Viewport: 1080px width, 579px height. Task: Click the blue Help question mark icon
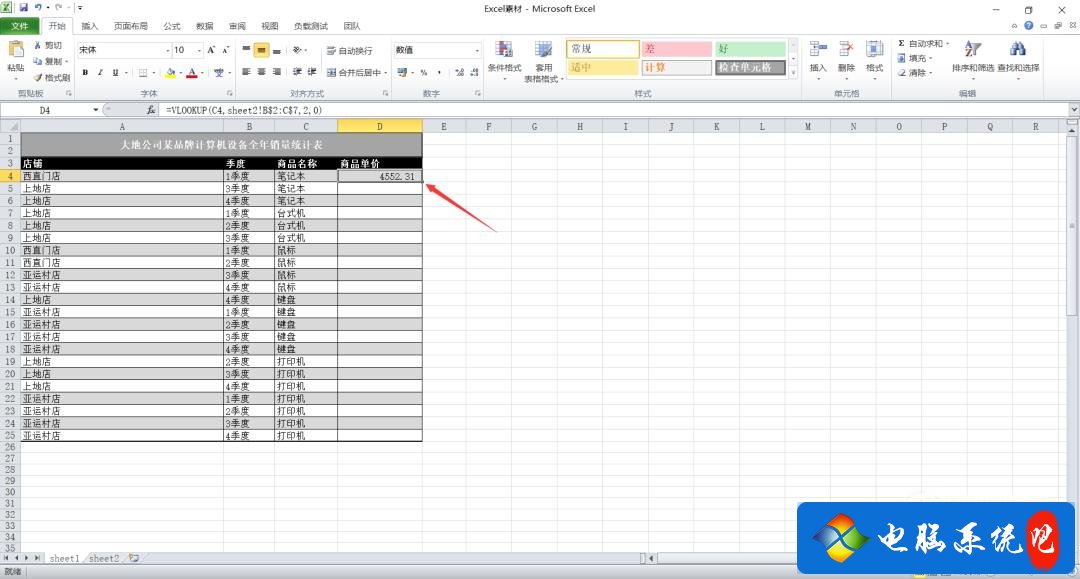click(1028, 25)
